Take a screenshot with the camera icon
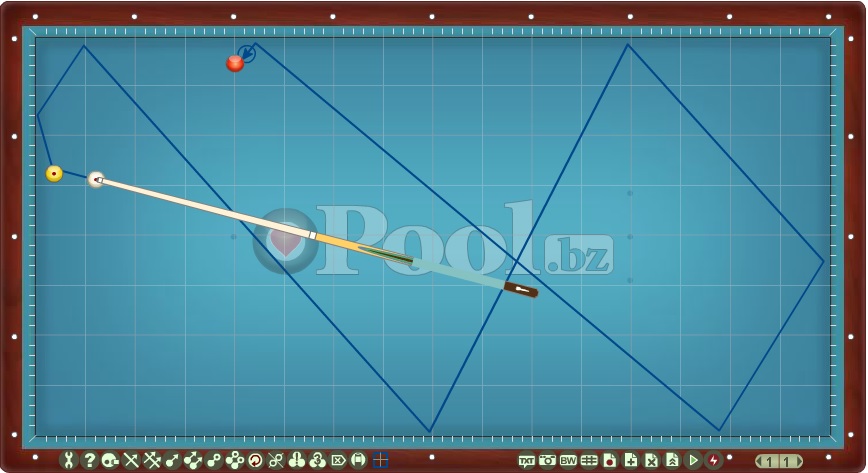 [x=547, y=460]
